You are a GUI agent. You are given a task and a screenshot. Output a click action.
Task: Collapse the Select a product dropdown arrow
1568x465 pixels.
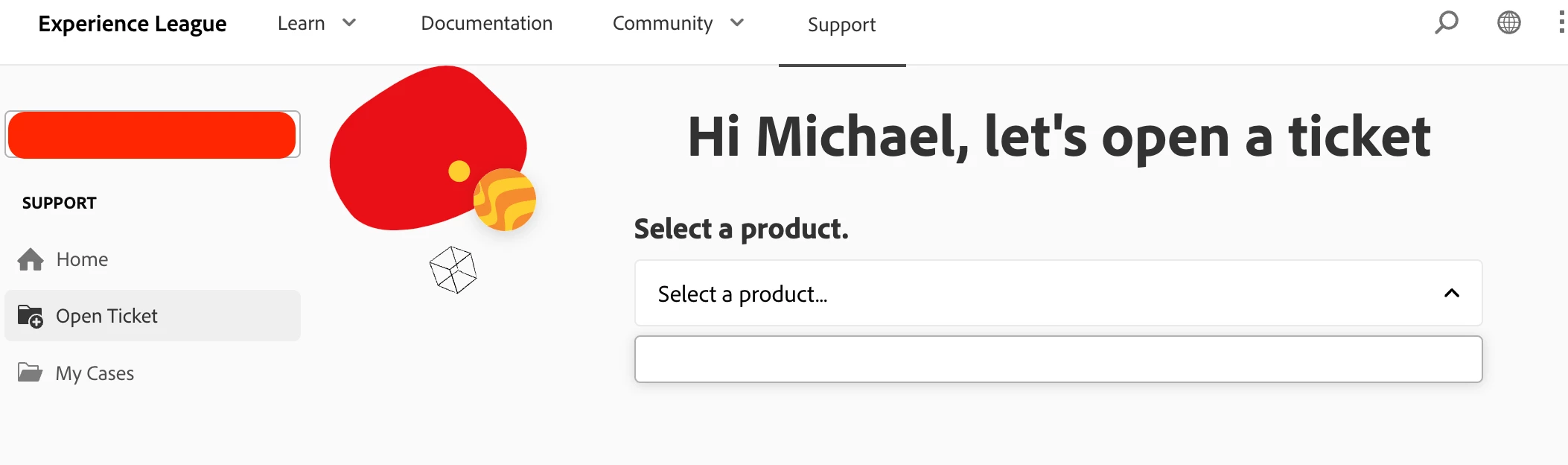pos(1451,294)
